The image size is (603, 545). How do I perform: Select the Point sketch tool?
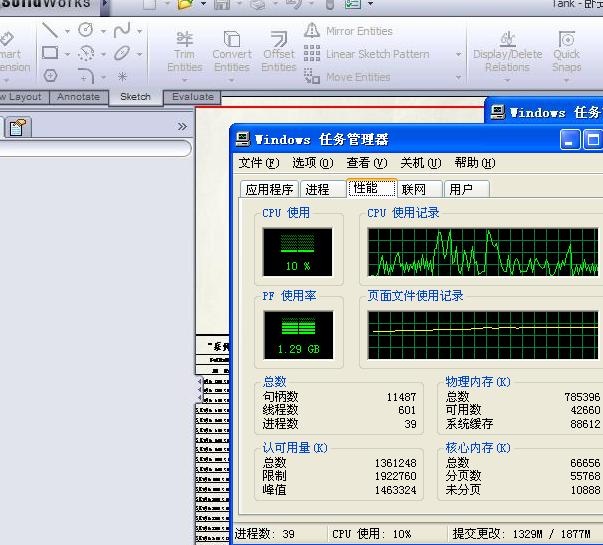(x=122, y=77)
